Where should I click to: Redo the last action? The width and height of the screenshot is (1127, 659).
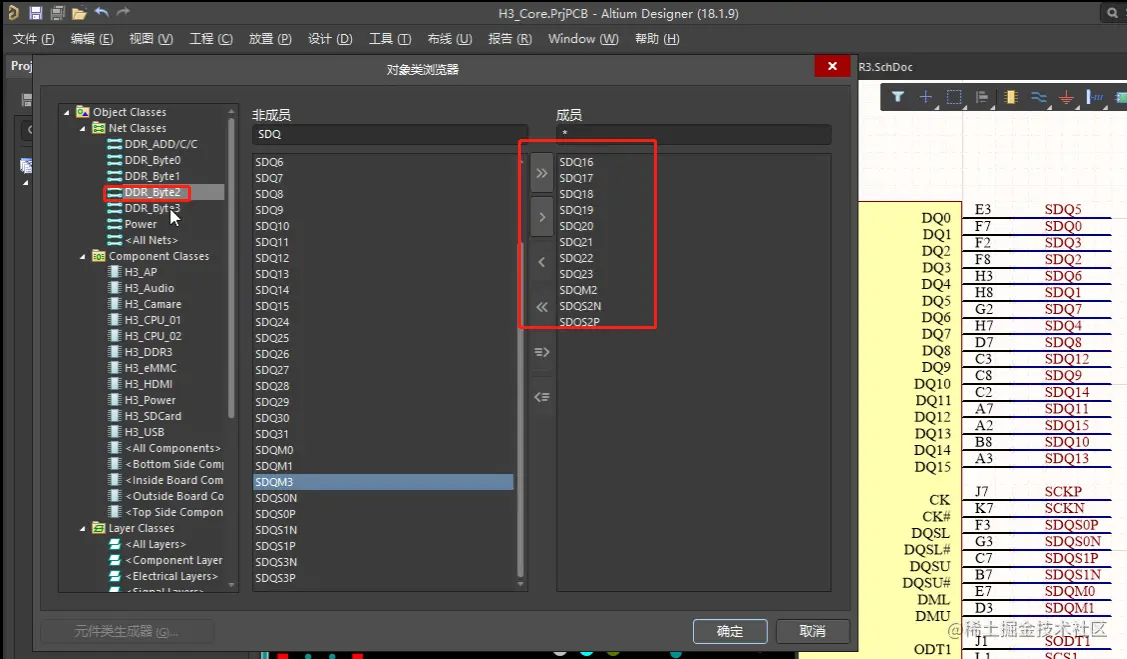[123, 12]
